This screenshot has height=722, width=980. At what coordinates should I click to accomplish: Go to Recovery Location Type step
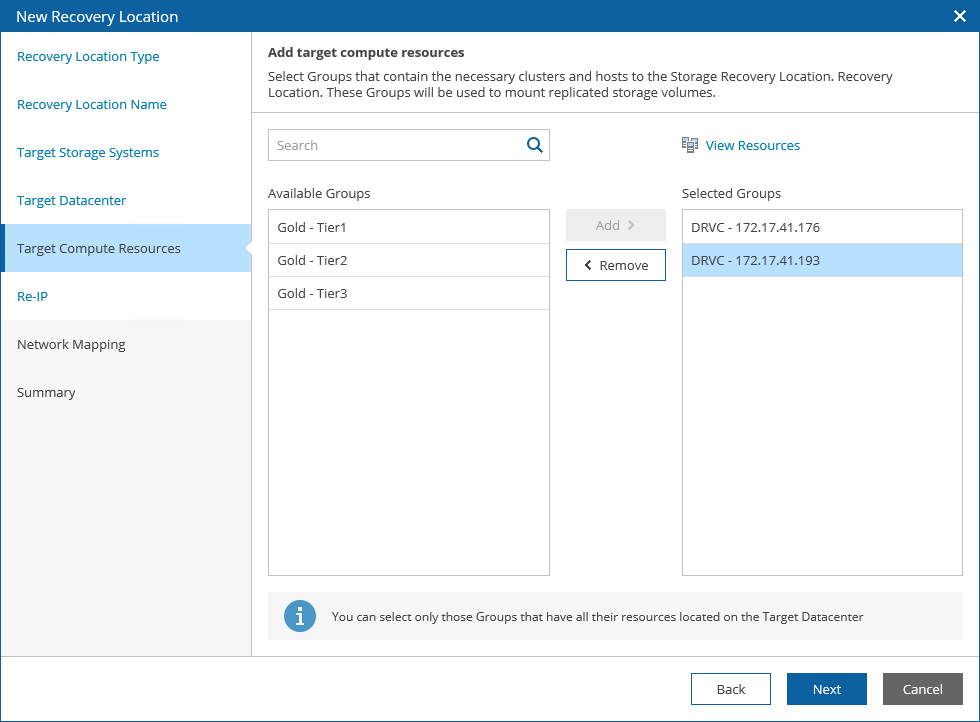click(x=88, y=57)
